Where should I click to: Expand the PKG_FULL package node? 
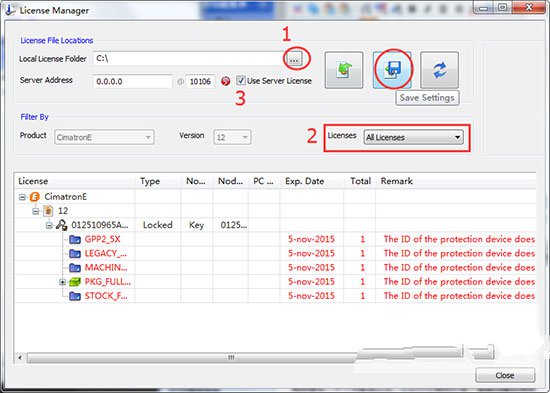[x=62, y=282]
